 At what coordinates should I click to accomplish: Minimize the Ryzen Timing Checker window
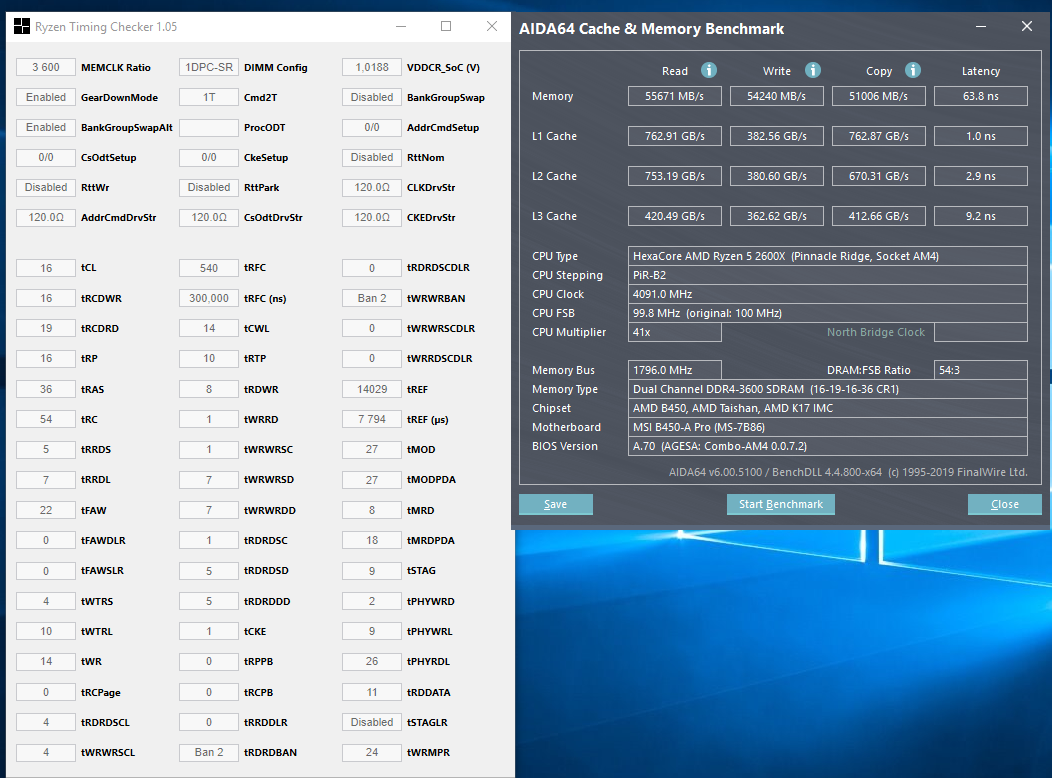pos(401,26)
